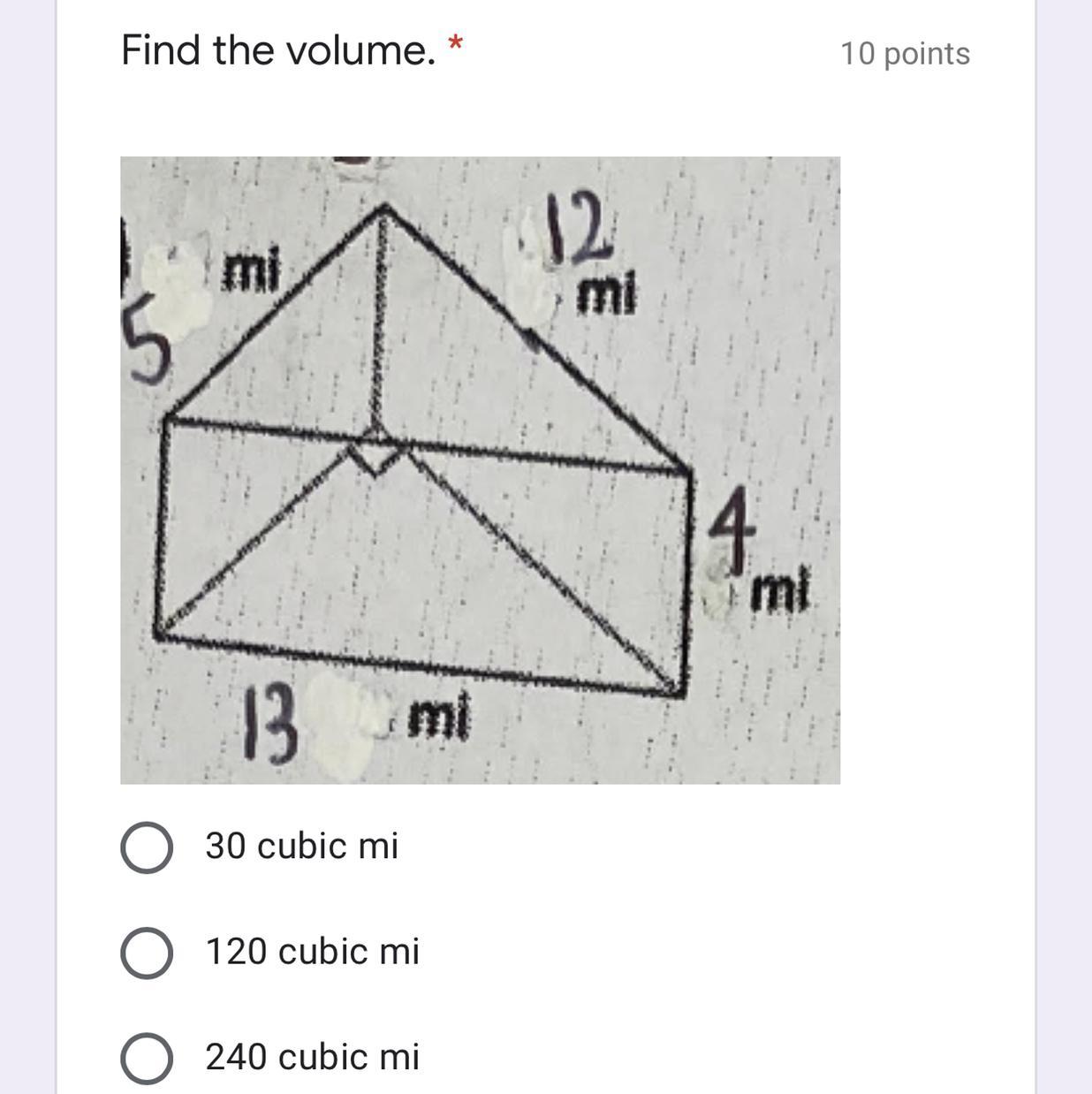1092x1094 pixels.
Task: Click the "240 cubic mi" answer text
Action: point(313,1057)
